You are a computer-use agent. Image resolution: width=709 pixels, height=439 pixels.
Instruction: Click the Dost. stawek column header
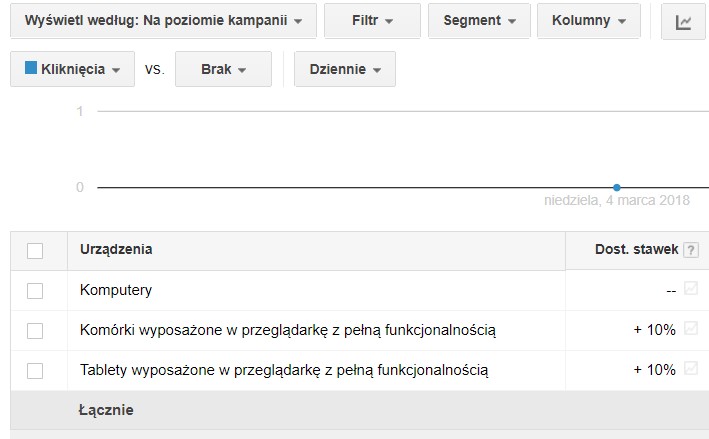point(636,250)
